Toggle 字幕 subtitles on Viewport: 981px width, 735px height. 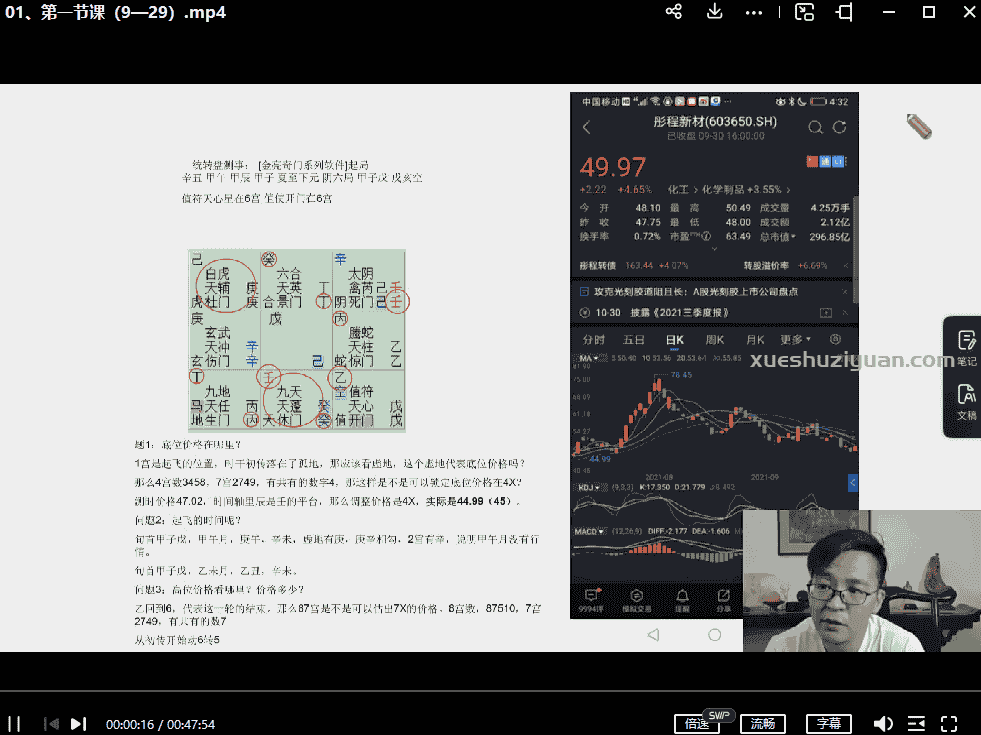coord(829,723)
